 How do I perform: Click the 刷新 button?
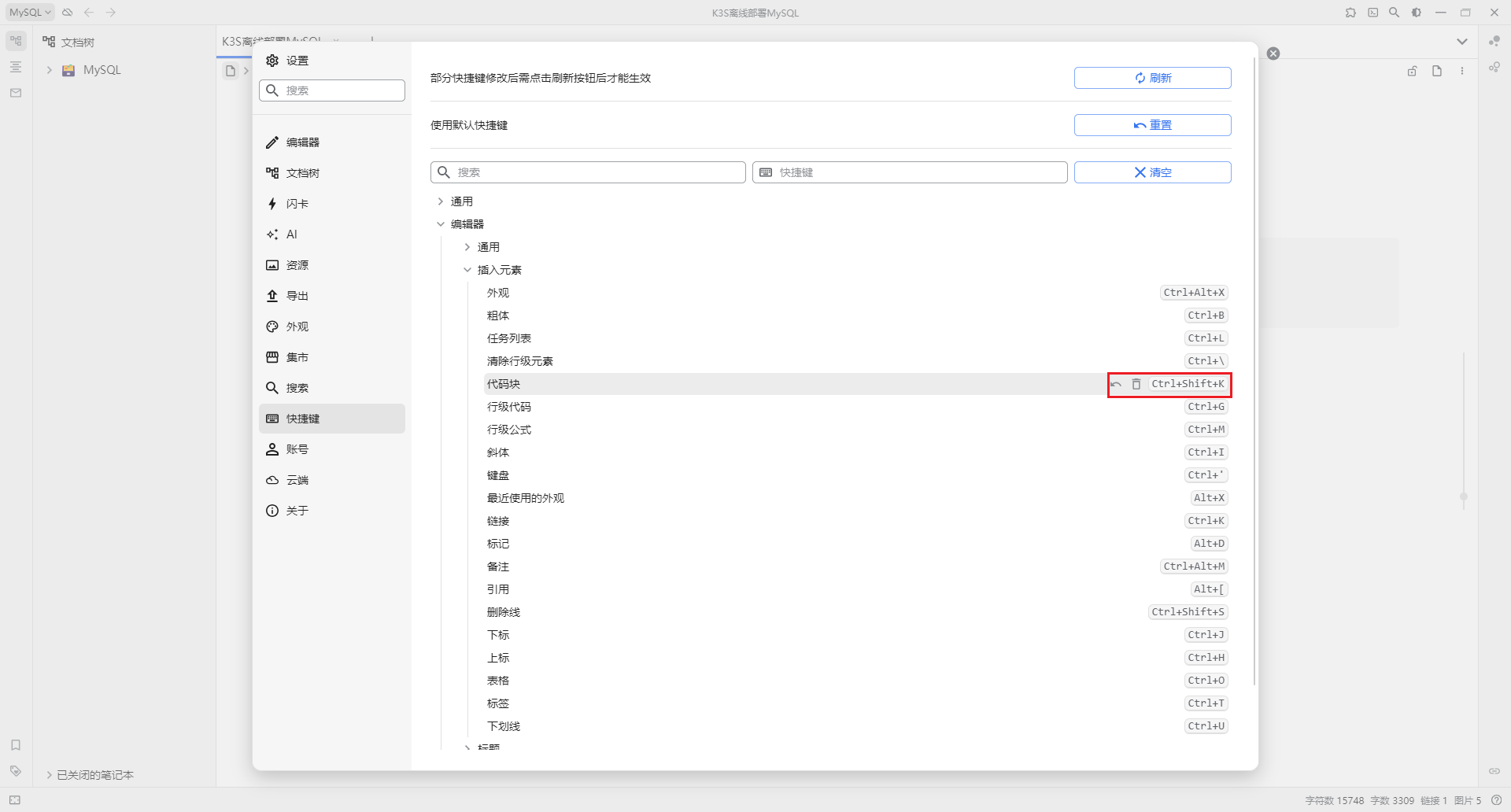pyautogui.click(x=1152, y=78)
